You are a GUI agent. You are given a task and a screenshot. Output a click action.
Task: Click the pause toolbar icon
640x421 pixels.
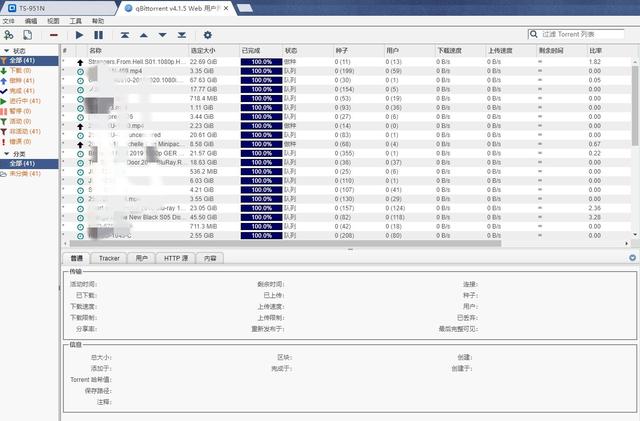[98, 35]
